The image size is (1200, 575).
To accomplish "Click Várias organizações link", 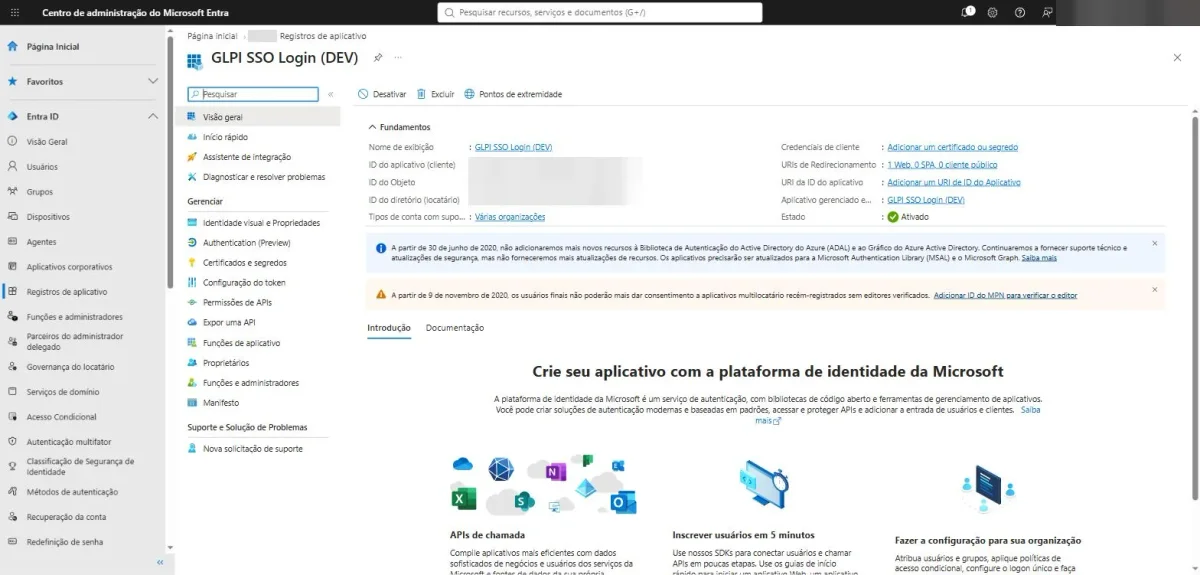I will click(x=510, y=217).
